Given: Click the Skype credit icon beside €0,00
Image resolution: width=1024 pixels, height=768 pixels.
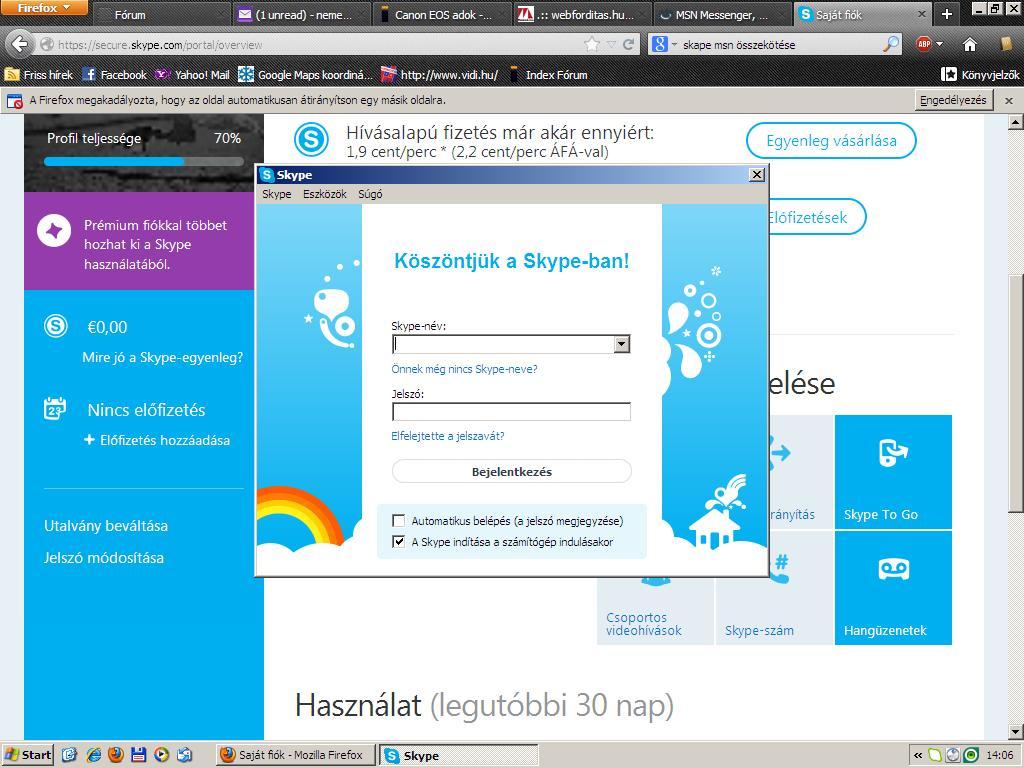Looking at the screenshot, I should 56,325.
